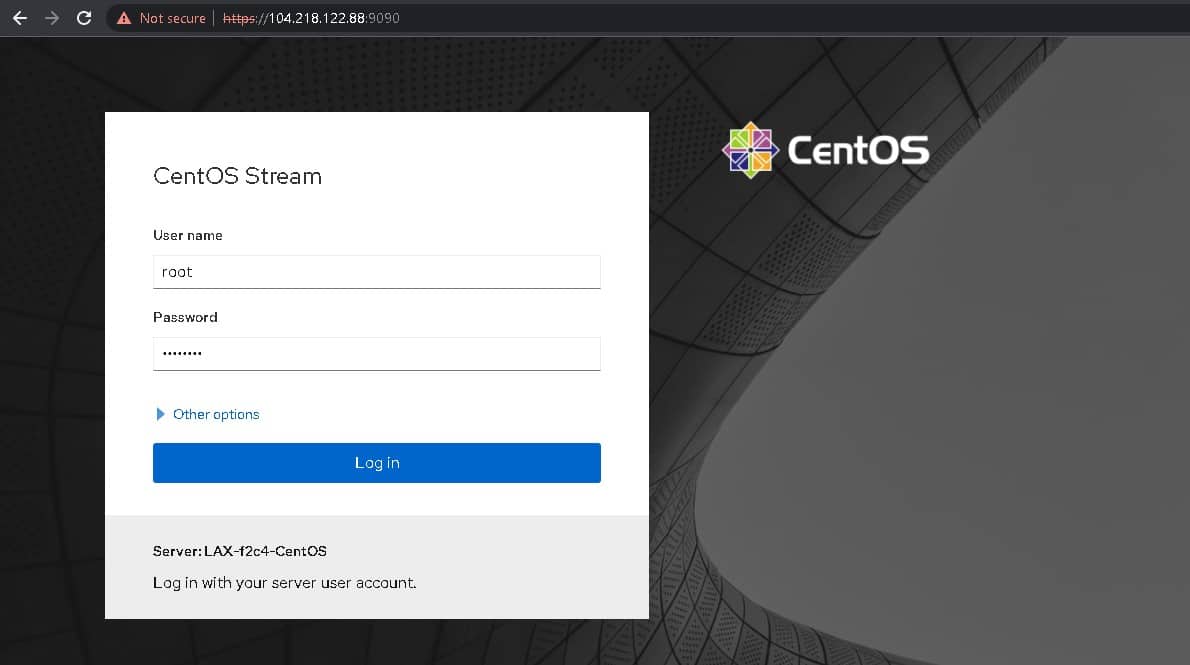Click the Password input field
Image resolution: width=1190 pixels, height=665 pixels.
[376, 353]
